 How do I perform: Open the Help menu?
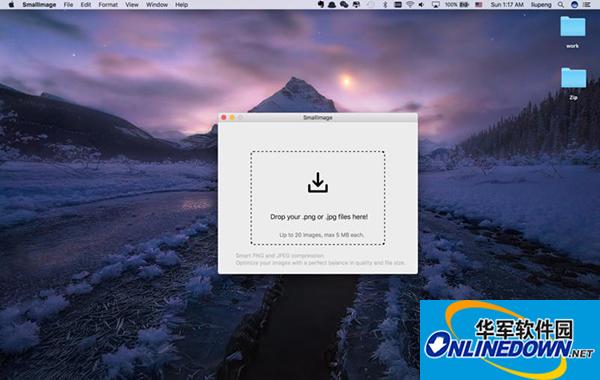click(181, 5)
